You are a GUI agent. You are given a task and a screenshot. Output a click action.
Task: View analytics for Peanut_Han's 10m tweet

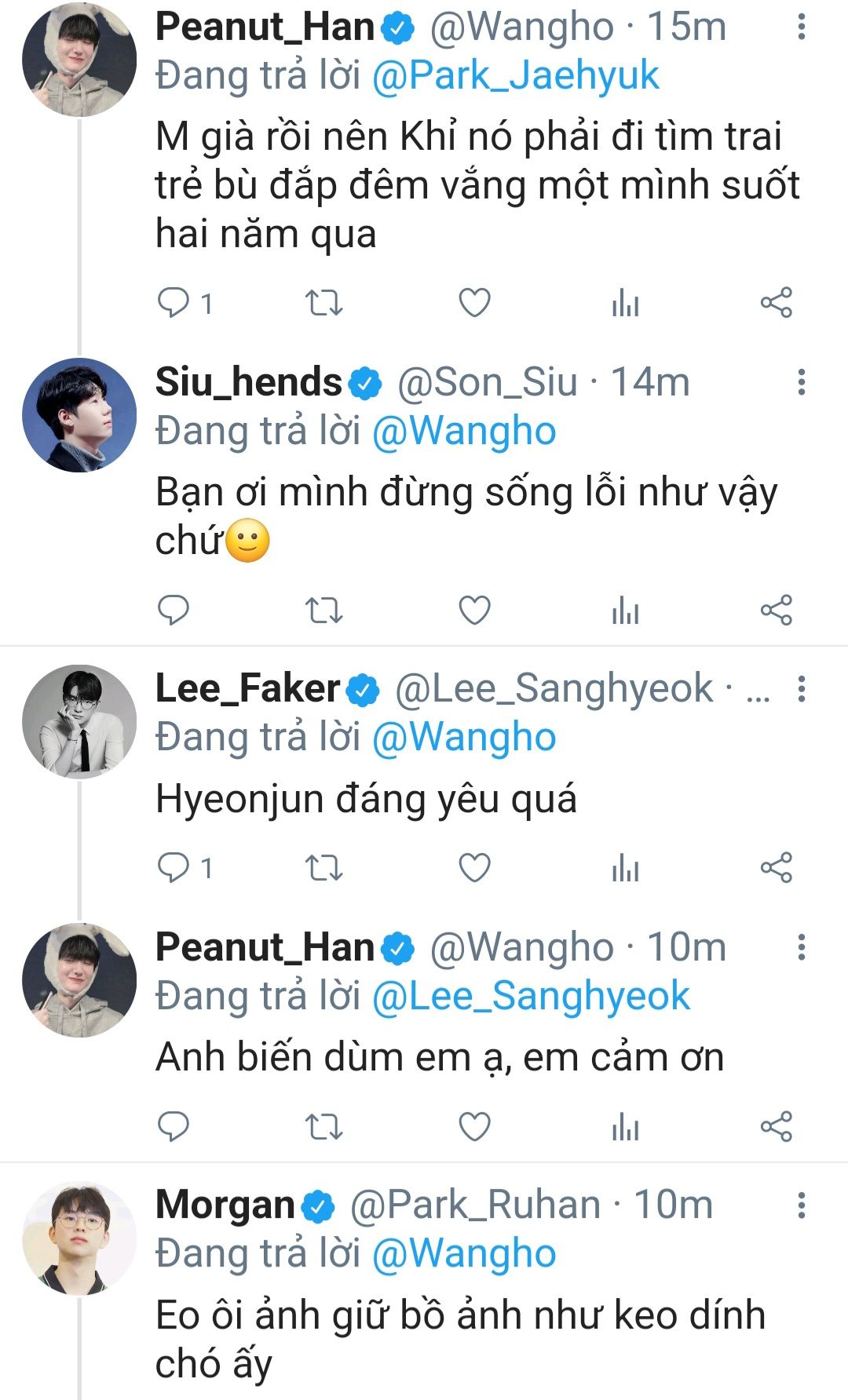(x=625, y=1127)
